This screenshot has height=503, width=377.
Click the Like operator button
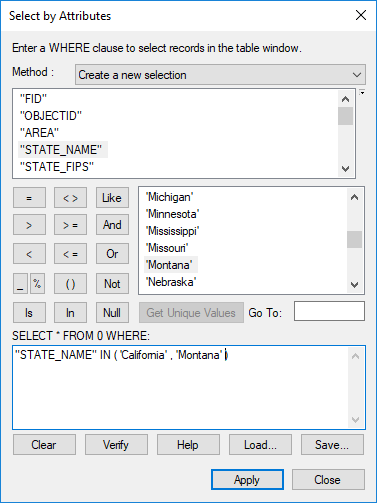(x=112, y=198)
